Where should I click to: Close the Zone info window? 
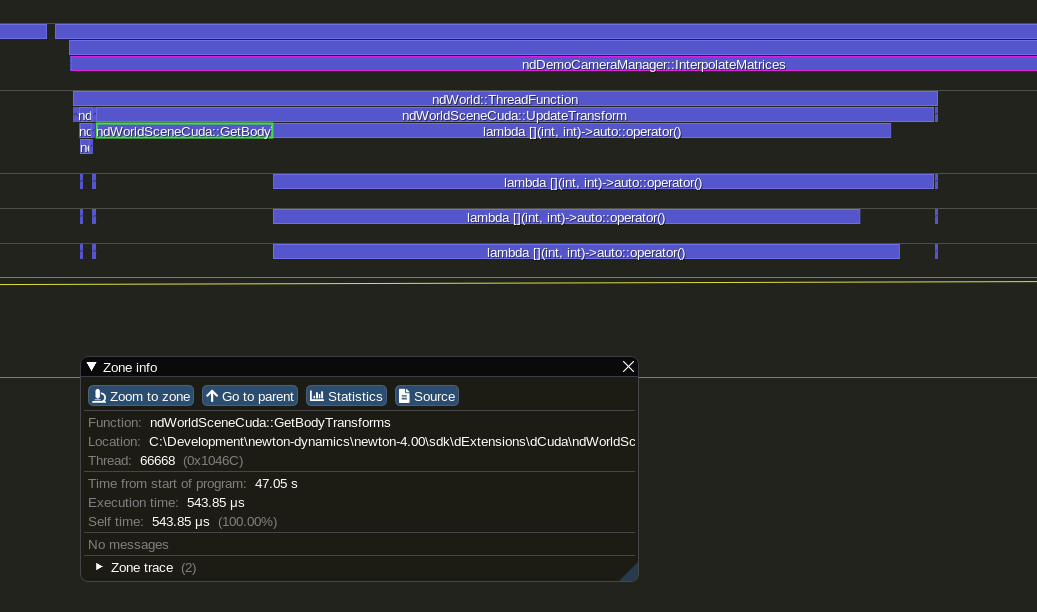coord(628,367)
